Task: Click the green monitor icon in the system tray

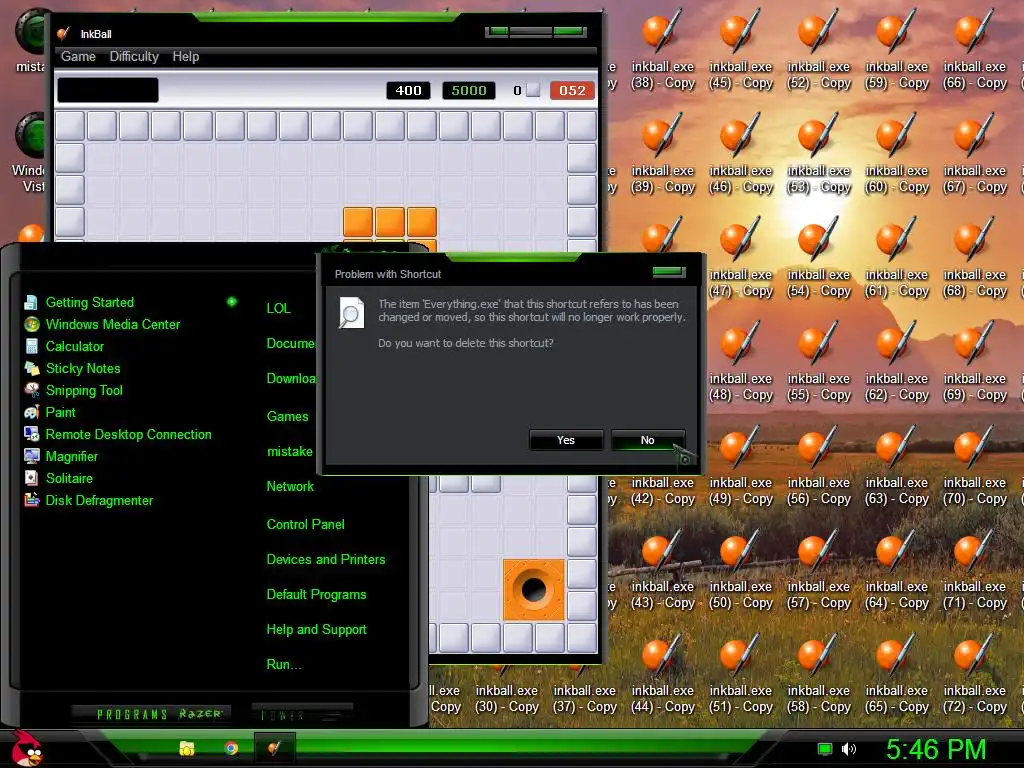Action: [x=825, y=749]
